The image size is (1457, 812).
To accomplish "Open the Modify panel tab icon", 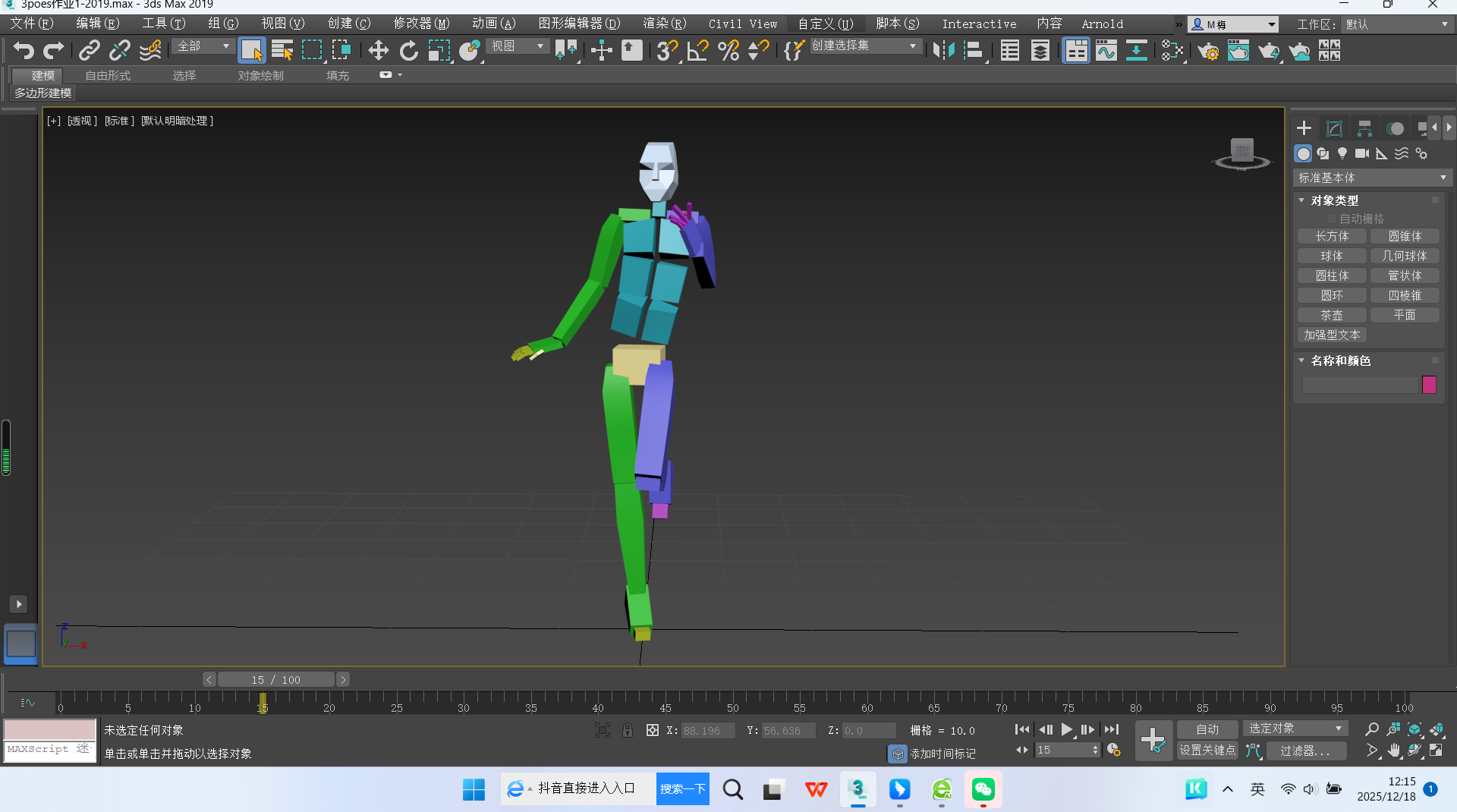I will [1334, 128].
